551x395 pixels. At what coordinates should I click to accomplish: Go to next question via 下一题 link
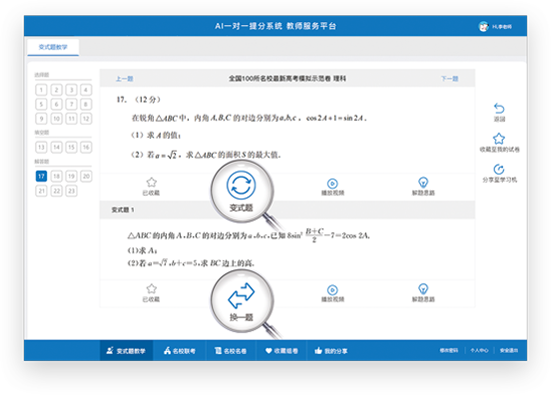(449, 79)
